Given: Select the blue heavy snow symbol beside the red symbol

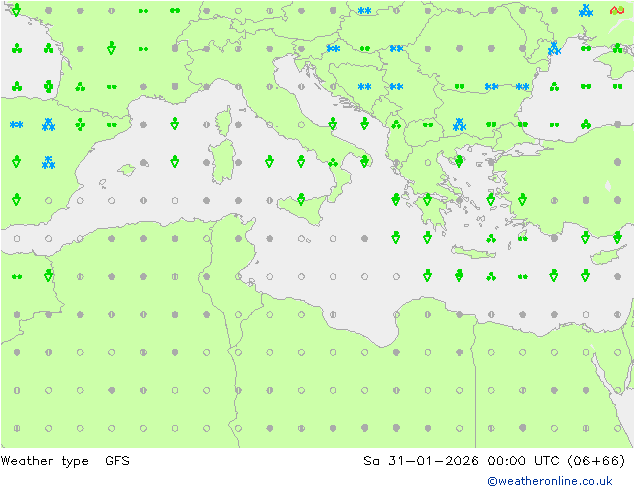Looking at the screenshot, I should click(x=585, y=11).
